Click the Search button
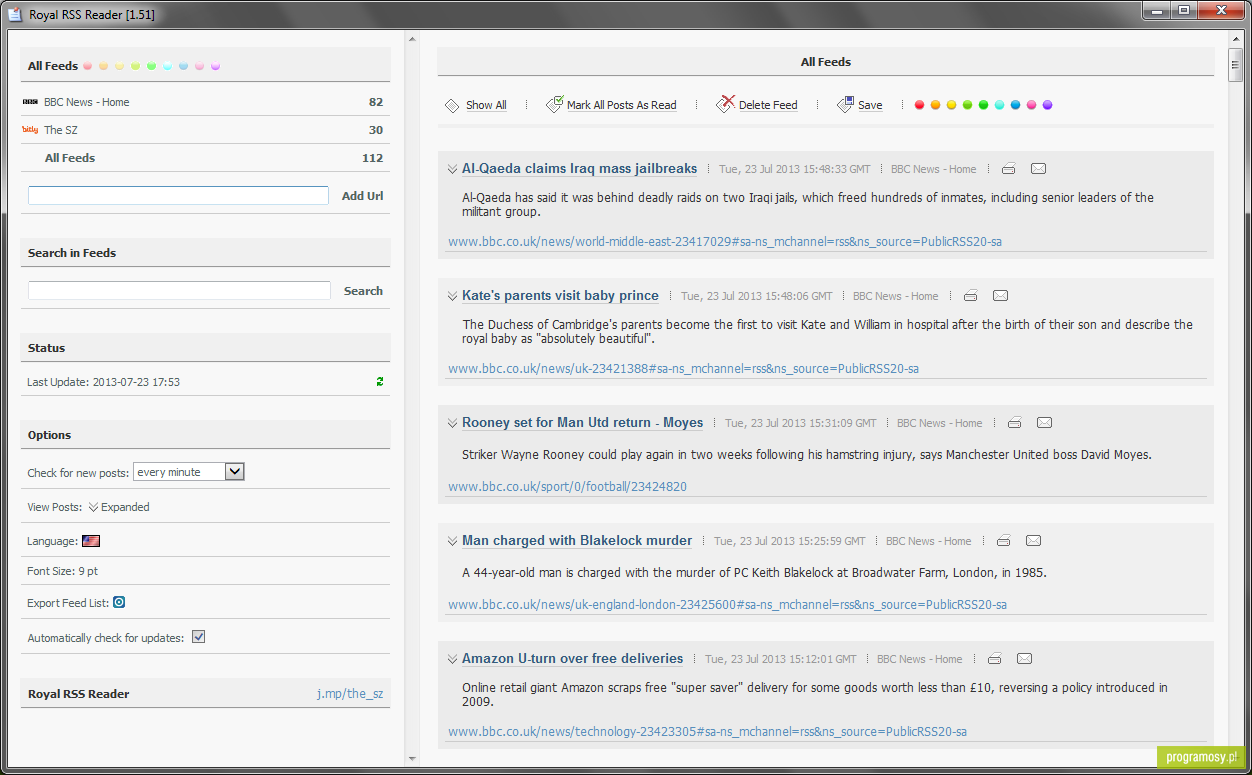This screenshot has width=1252, height=775. pyautogui.click(x=363, y=291)
